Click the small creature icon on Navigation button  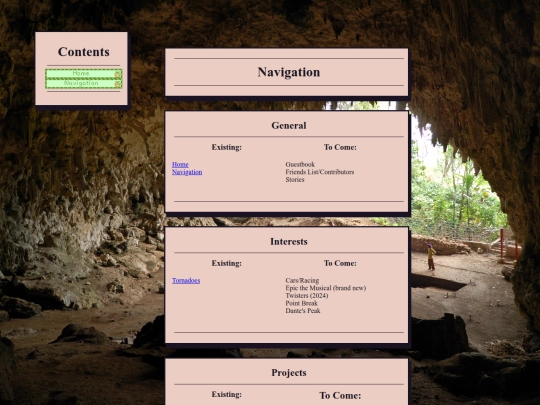(117, 84)
